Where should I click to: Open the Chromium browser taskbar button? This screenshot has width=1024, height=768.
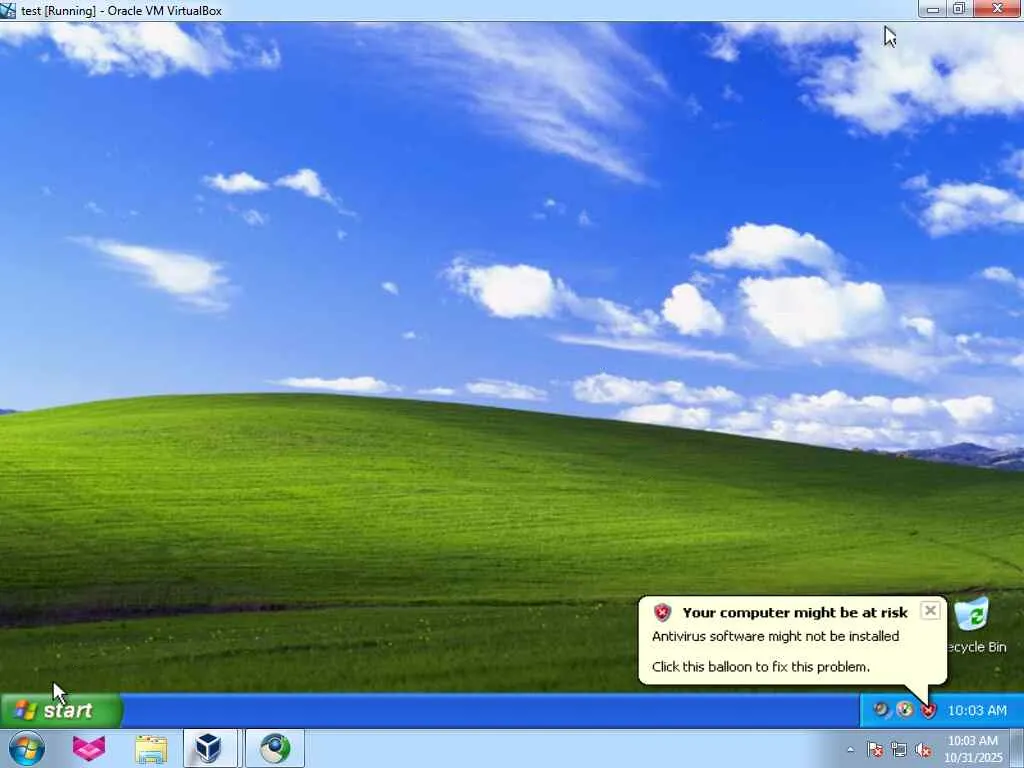coord(275,748)
